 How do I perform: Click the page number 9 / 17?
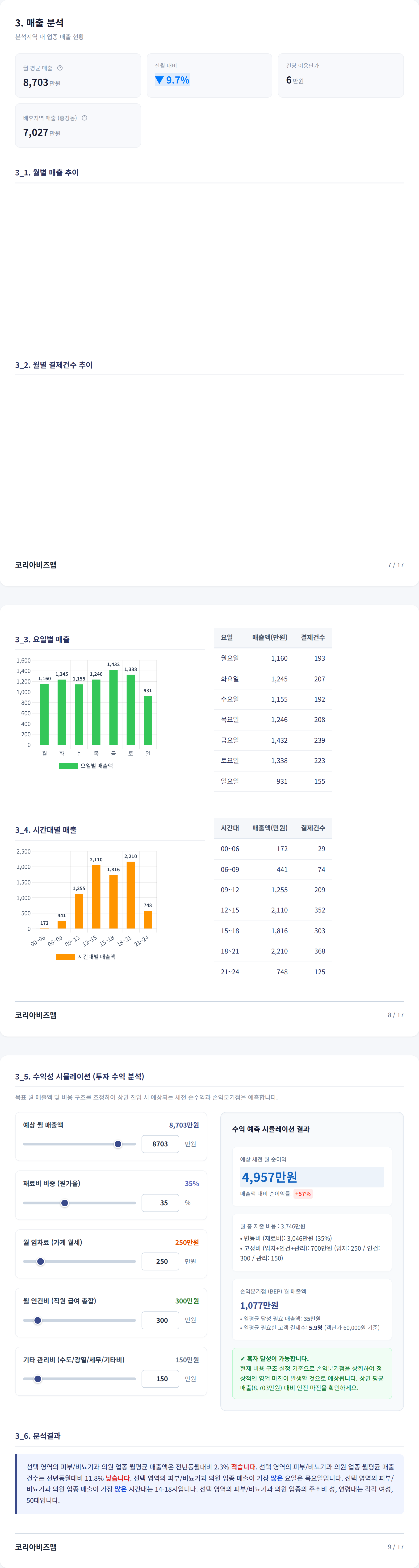[396, 1547]
